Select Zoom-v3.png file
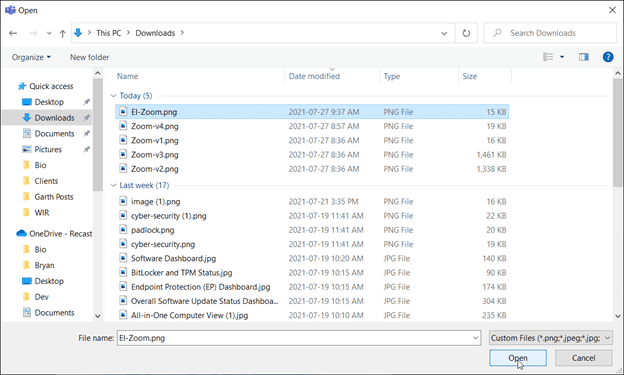624x375 pixels. point(155,155)
